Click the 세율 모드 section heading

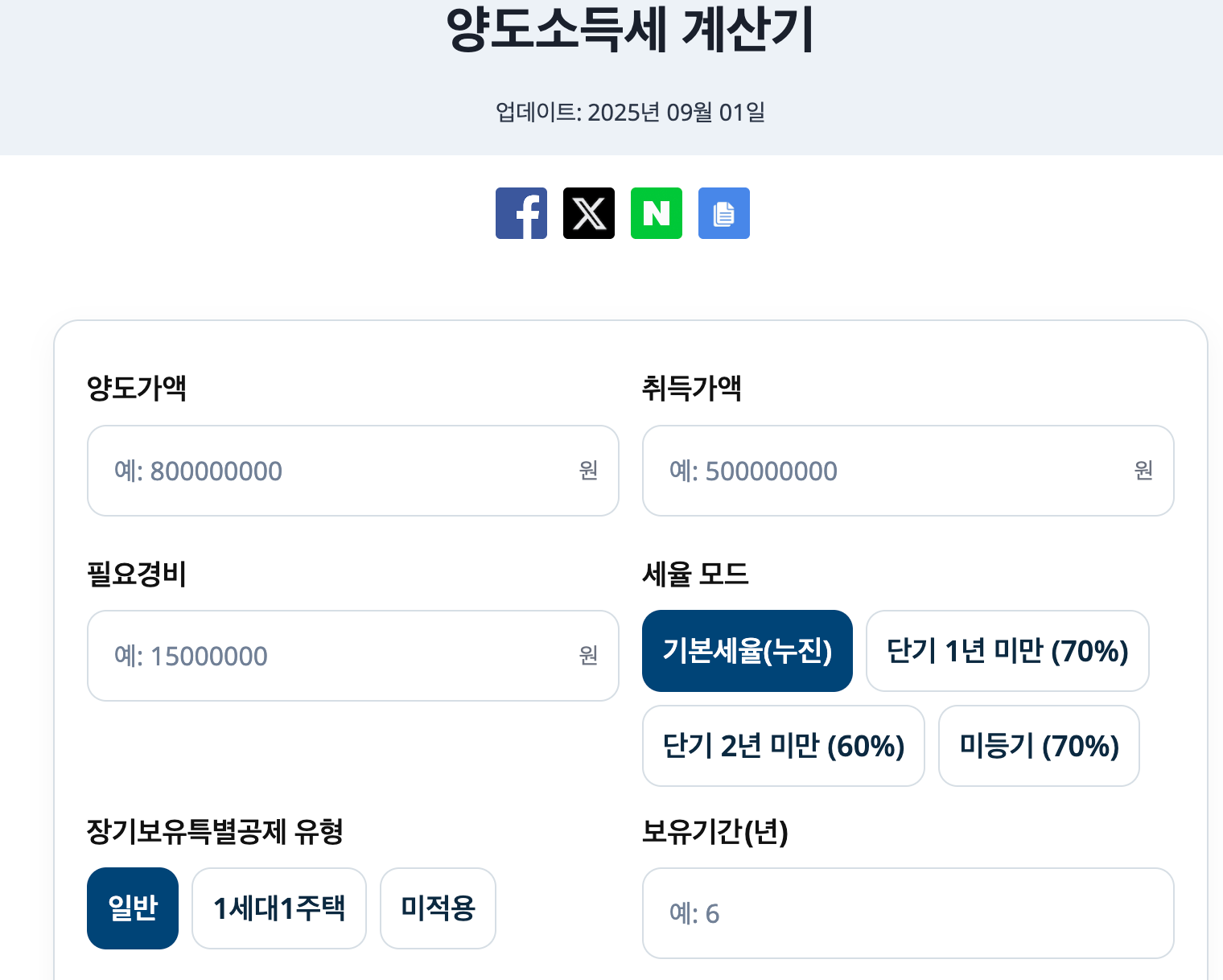695,574
